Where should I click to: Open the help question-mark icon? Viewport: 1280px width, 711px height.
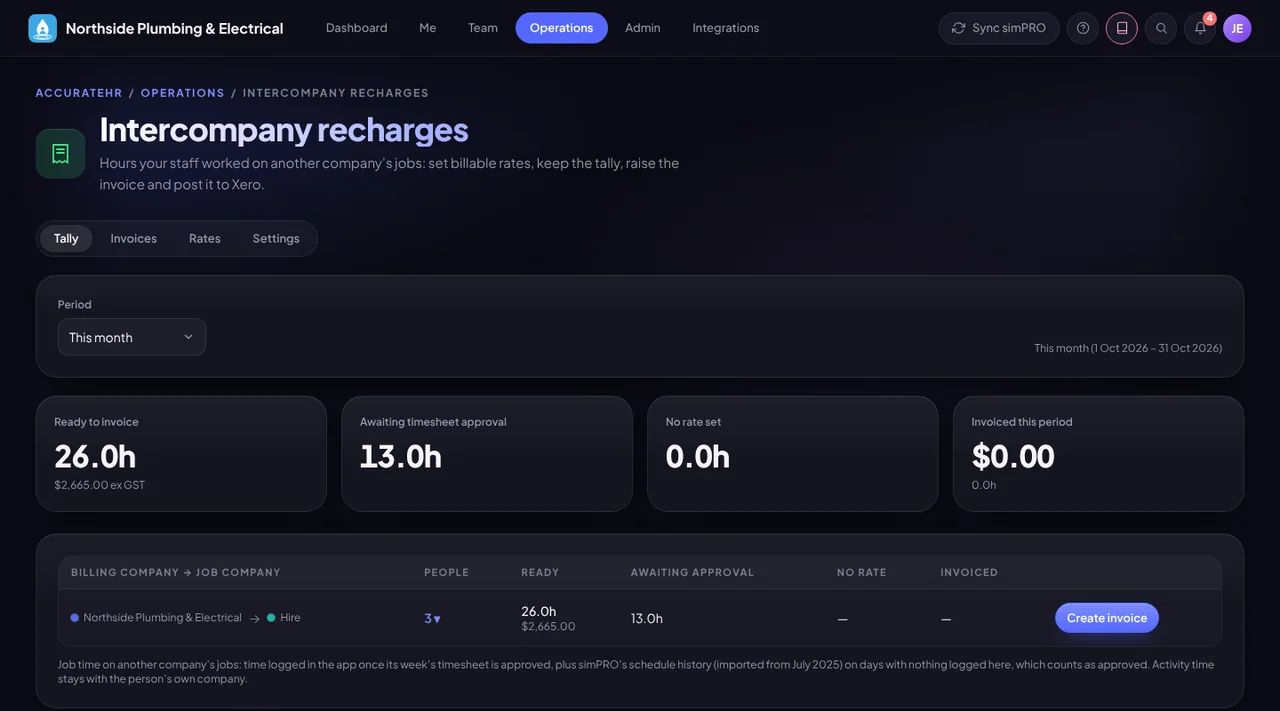click(x=1083, y=28)
